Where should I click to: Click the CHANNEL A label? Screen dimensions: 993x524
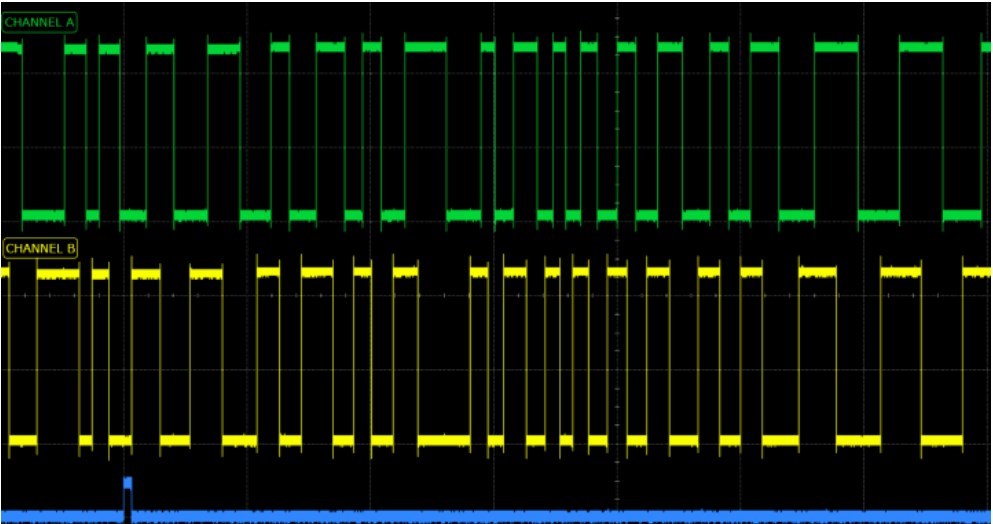tap(40, 24)
